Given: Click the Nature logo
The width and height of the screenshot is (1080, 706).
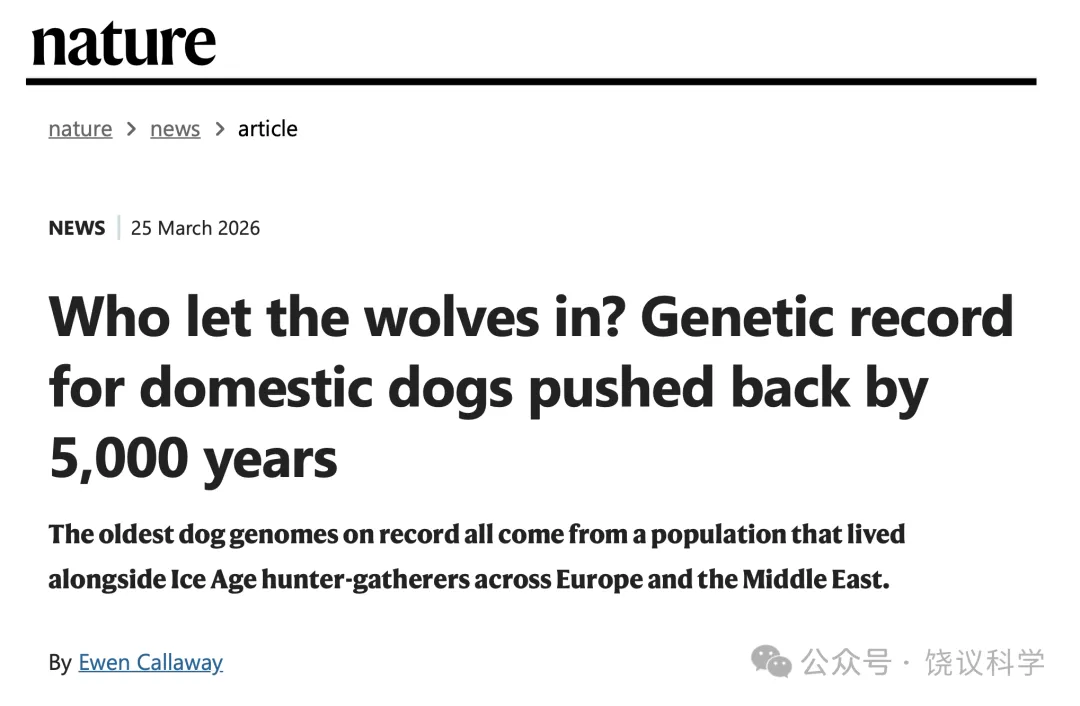Looking at the screenshot, I should [123, 43].
